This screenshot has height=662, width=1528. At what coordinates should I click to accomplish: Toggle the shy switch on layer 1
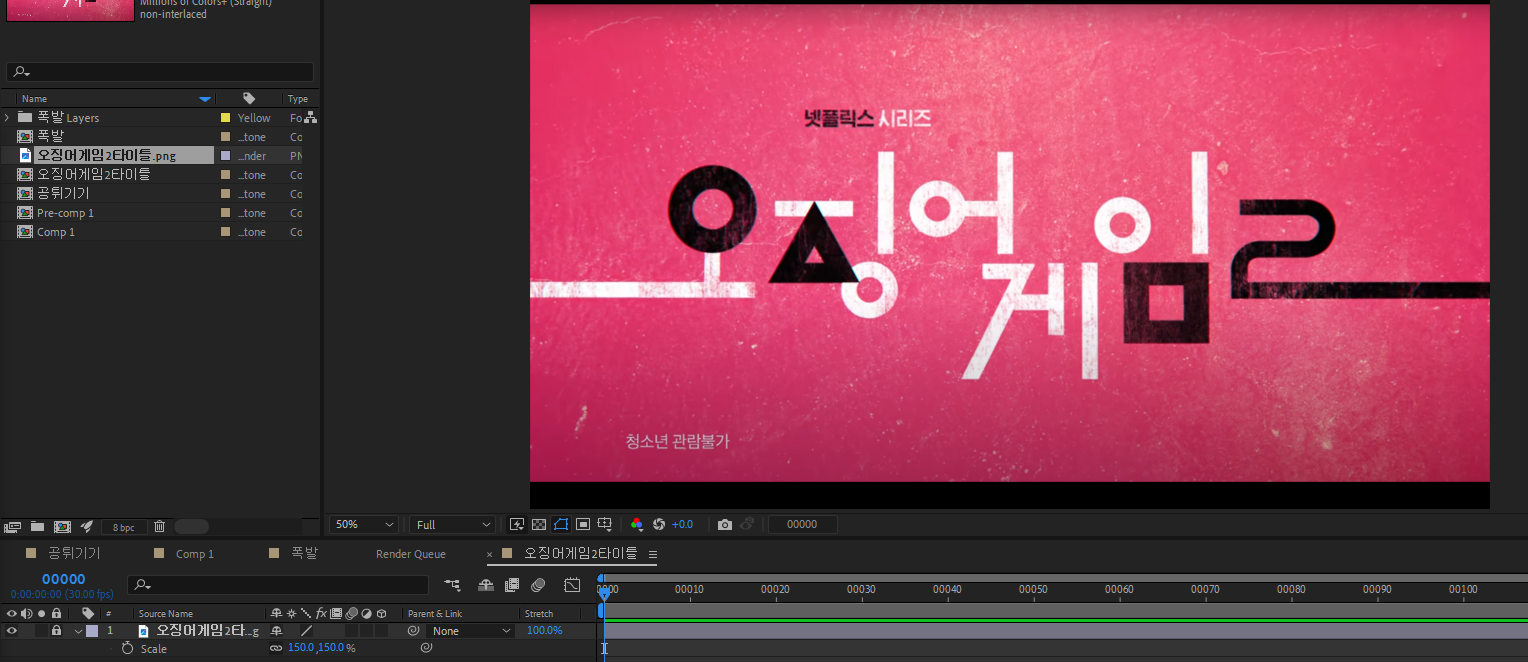[x=276, y=631]
